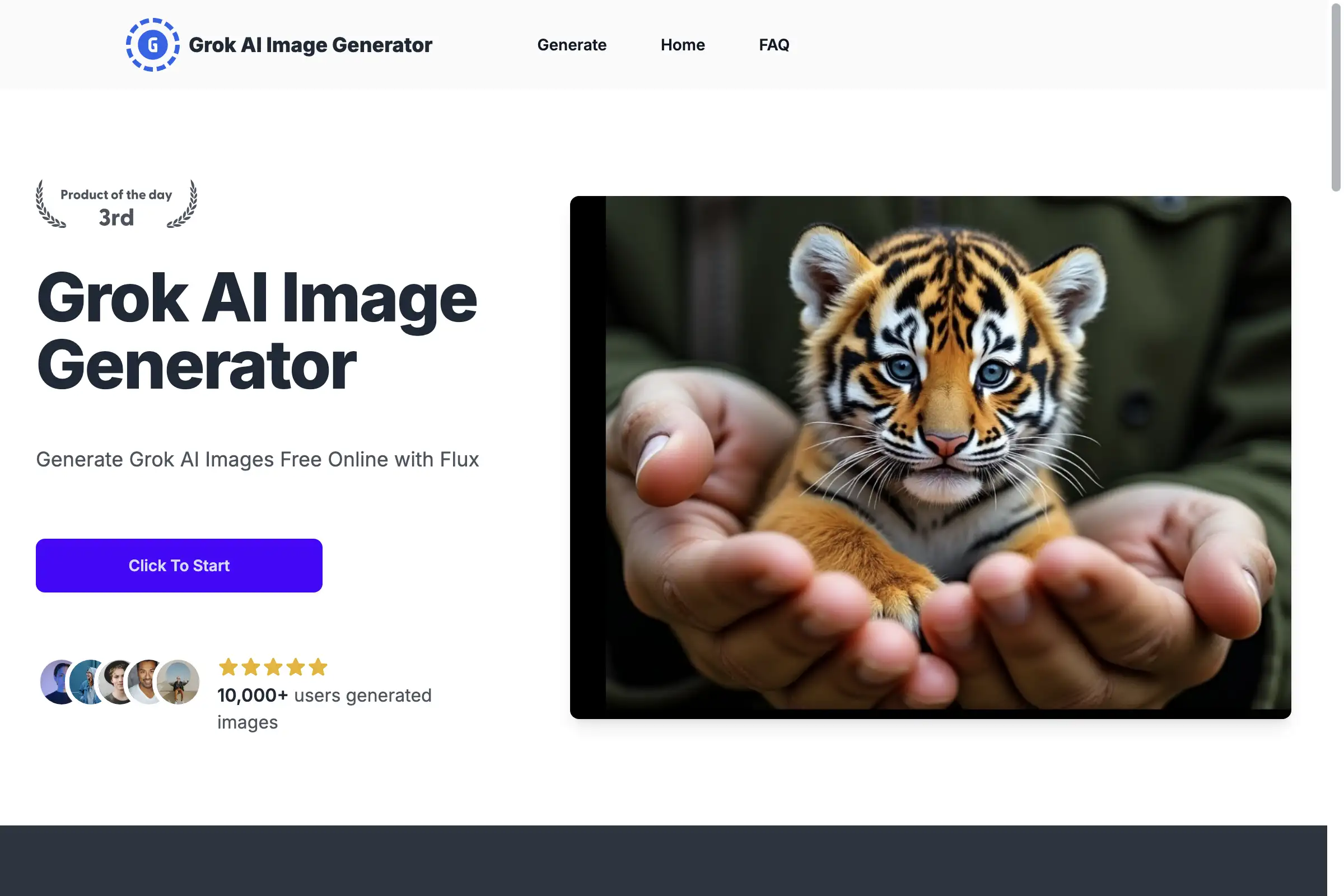Open the Grok AI Image Generator header title
The height and width of the screenshot is (896, 1344).
tap(310, 45)
